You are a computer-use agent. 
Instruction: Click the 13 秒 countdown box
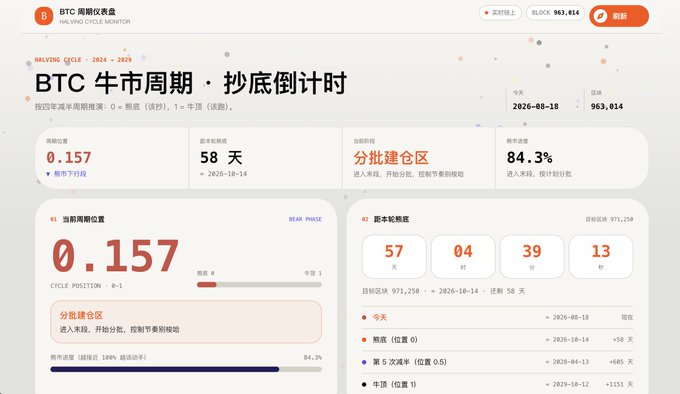point(601,257)
